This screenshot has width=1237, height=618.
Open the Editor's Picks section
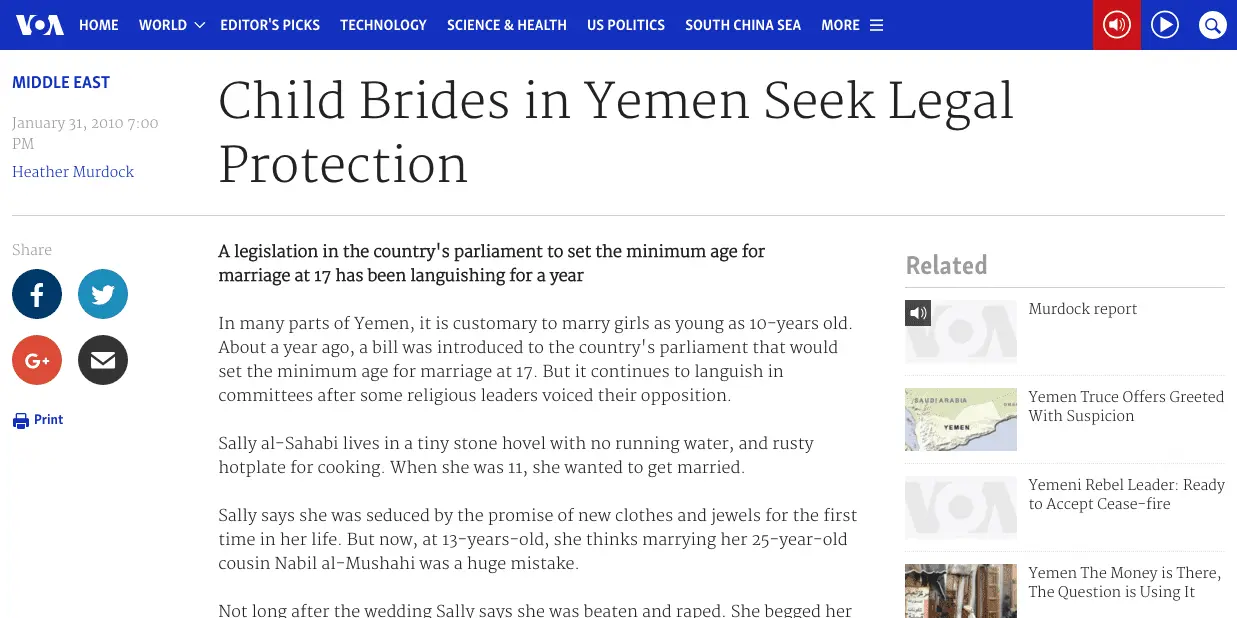pyautogui.click(x=270, y=25)
